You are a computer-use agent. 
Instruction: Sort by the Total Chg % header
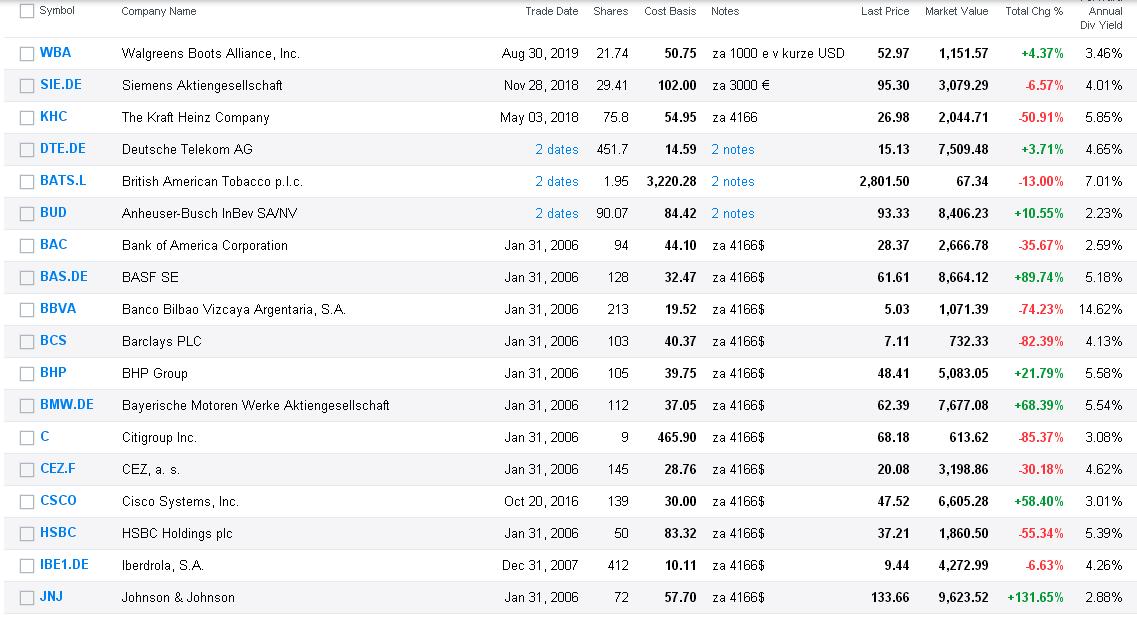[1034, 11]
